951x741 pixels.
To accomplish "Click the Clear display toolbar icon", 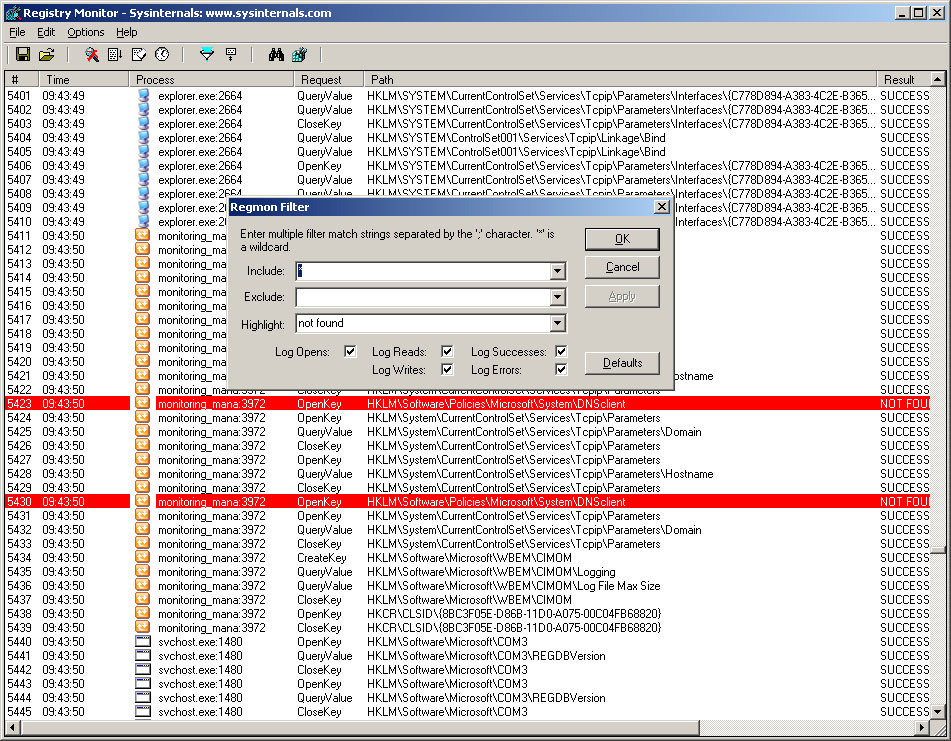I will (139, 55).
